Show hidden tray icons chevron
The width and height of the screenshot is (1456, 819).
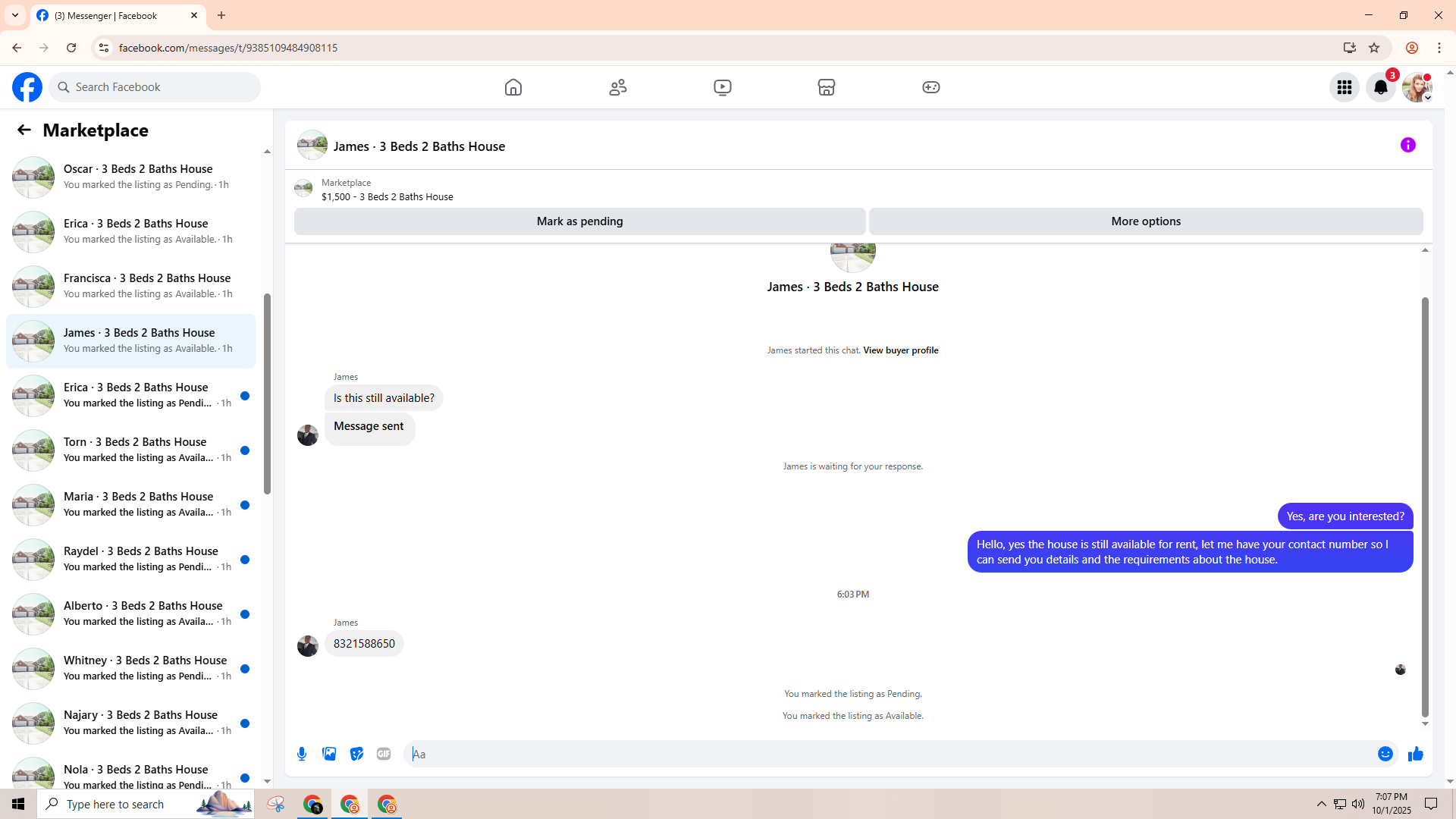1322,804
